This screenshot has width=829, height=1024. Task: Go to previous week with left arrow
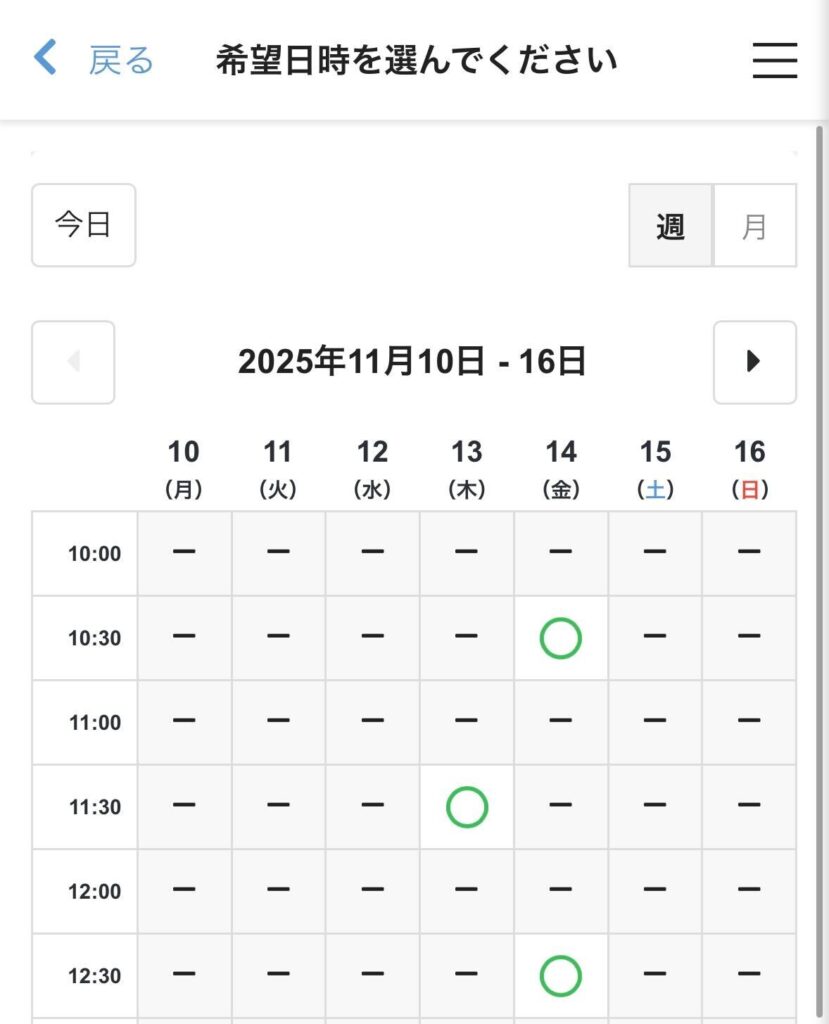coord(73,362)
